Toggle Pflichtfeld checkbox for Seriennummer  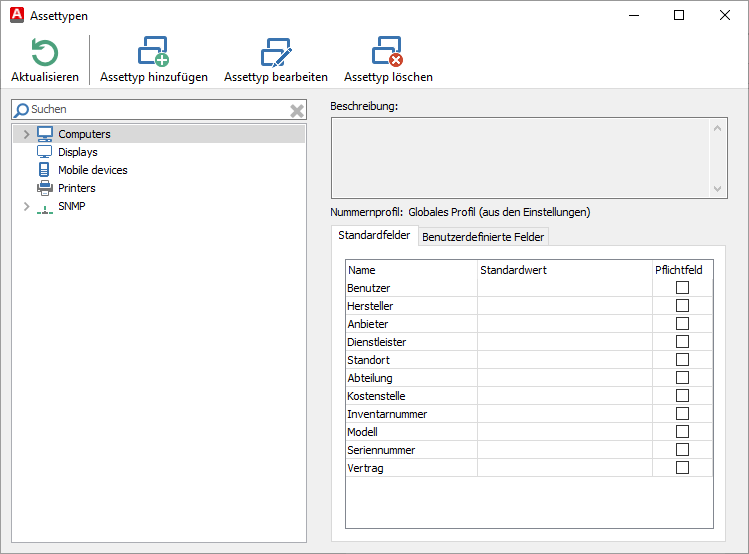(682, 450)
